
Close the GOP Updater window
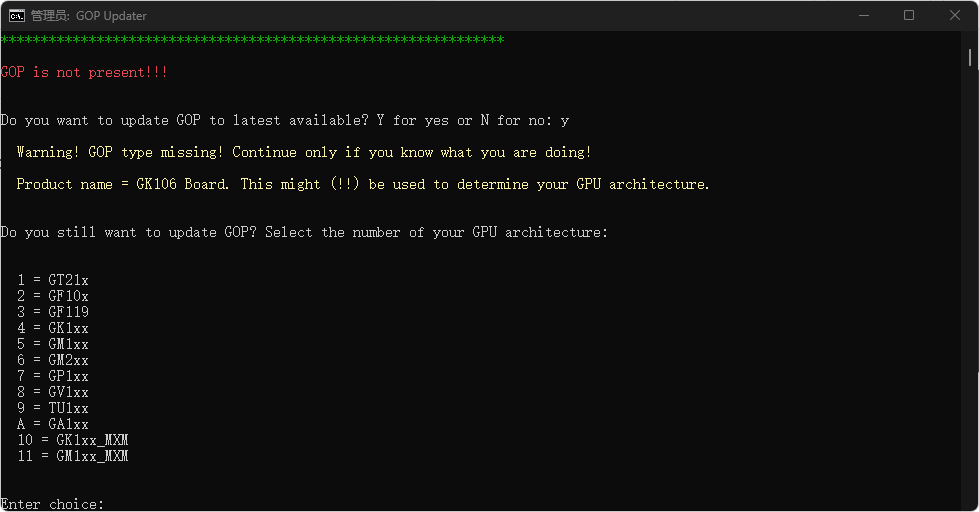click(x=955, y=15)
